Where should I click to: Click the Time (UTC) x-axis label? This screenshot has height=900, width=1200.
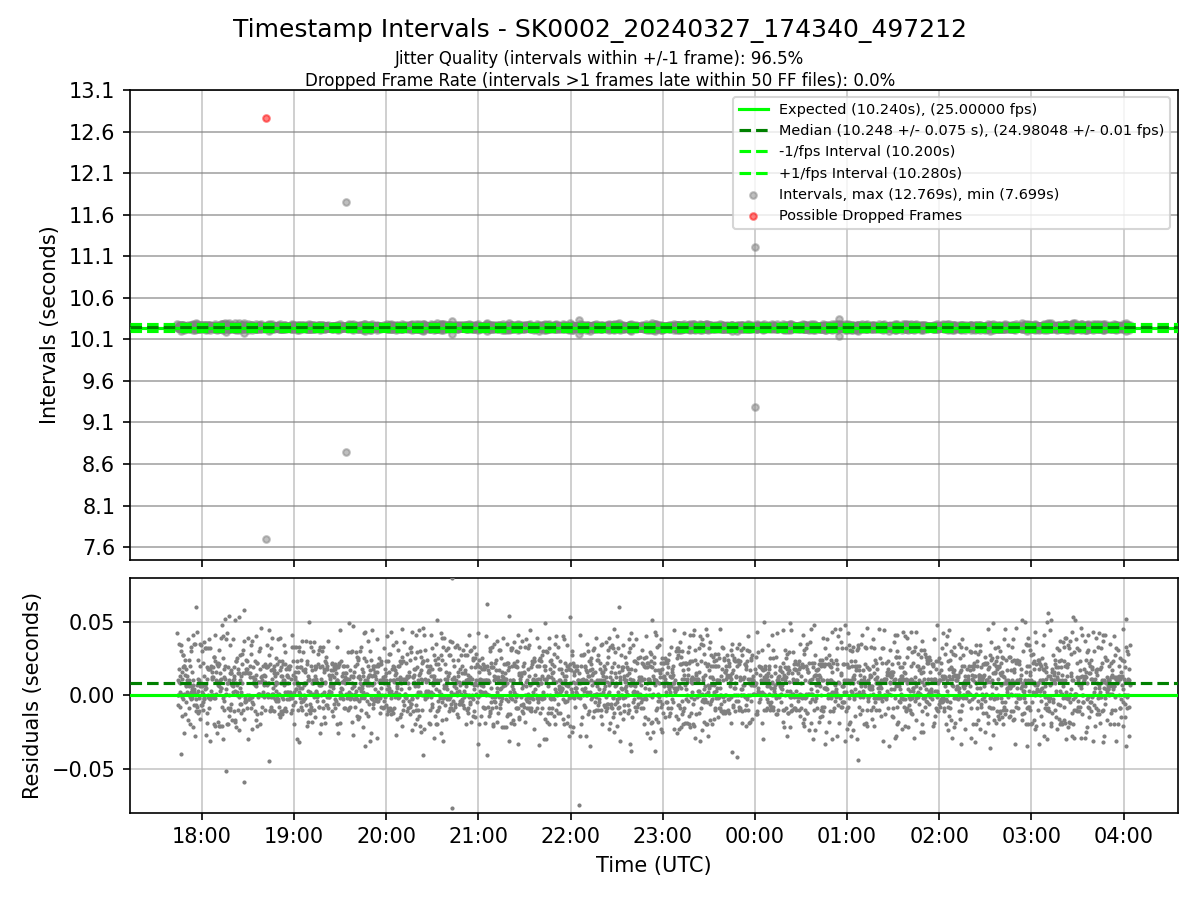coord(654,865)
